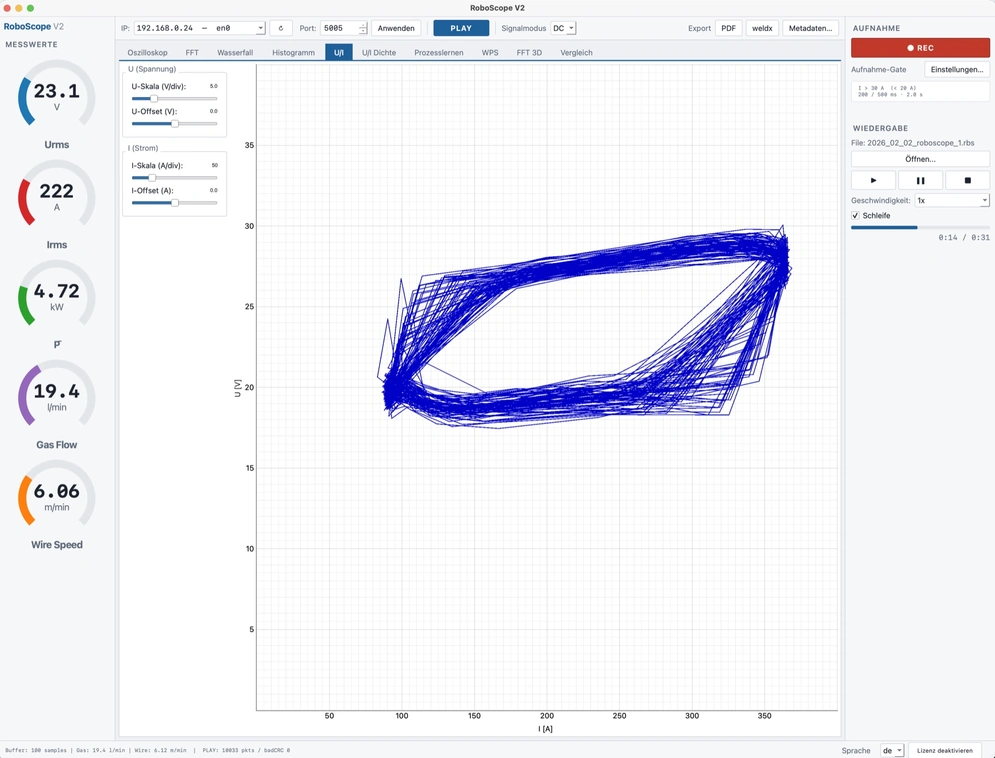Open the Metadaten dialog
Screen dimensions: 995x758
click(x=810, y=28)
